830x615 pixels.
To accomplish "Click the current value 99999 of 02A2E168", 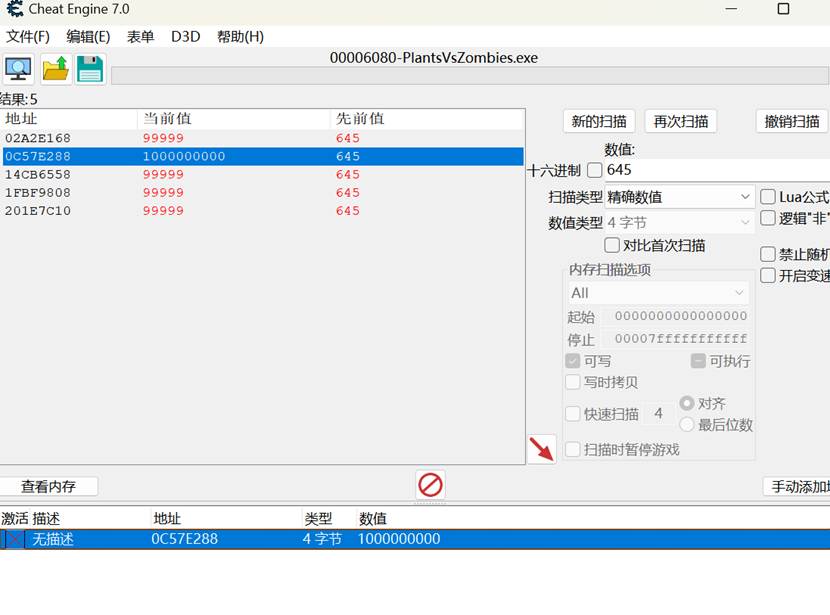I will (163, 138).
